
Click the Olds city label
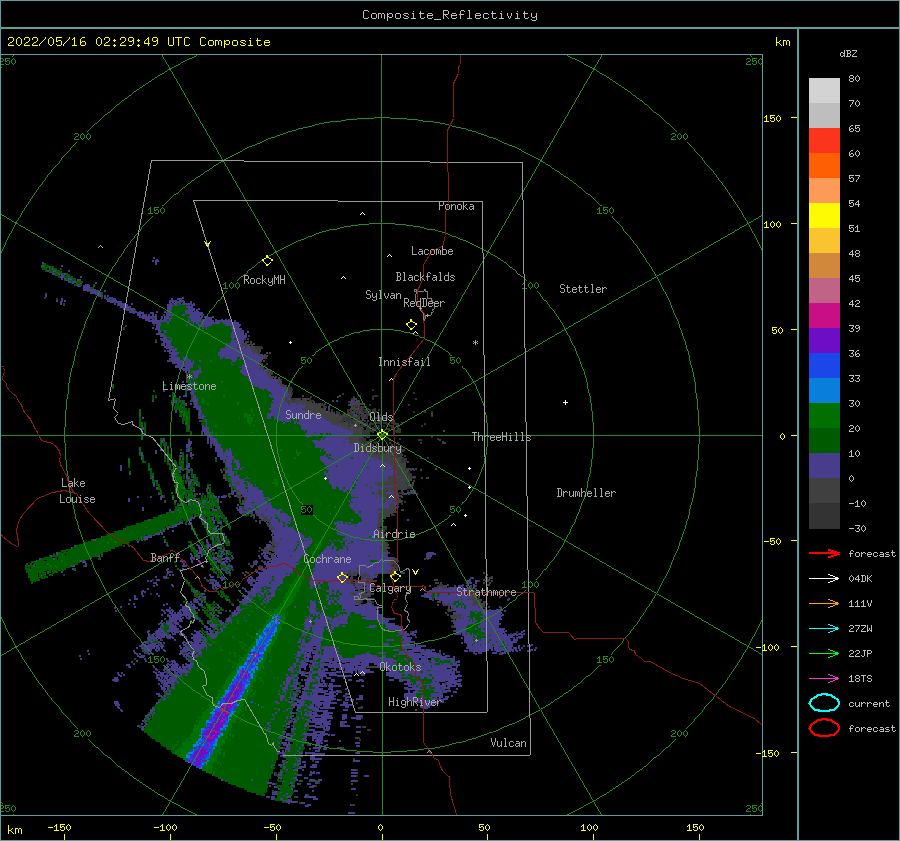381,417
